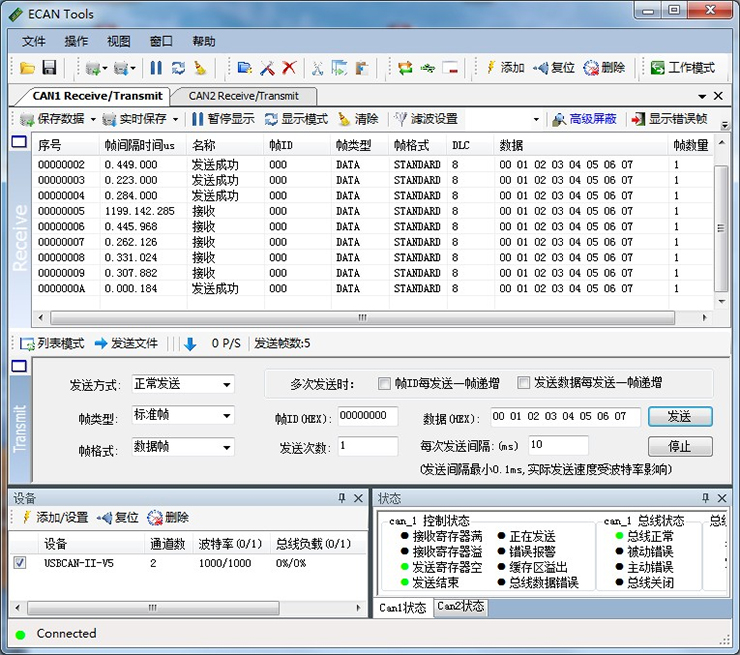
Task: Click the floppy disk save icon
Action: pyautogui.click(x=48, y=68)
